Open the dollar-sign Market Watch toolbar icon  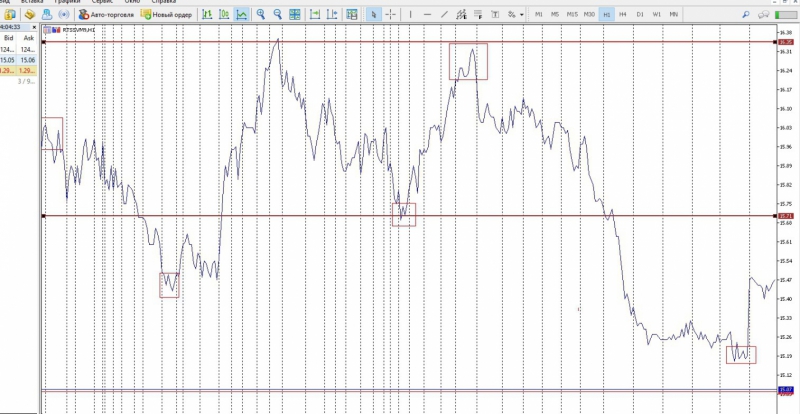pos(10,14)
